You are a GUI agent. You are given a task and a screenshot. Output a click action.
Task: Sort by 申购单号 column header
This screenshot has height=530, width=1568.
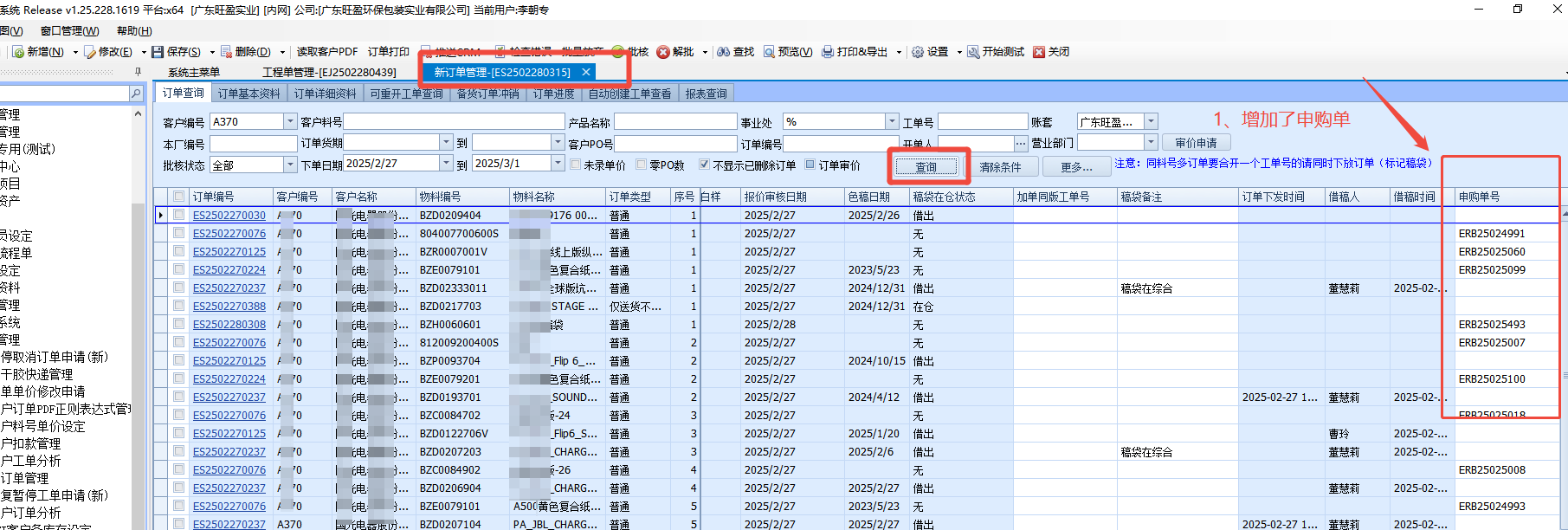[x=1507, y=197]
